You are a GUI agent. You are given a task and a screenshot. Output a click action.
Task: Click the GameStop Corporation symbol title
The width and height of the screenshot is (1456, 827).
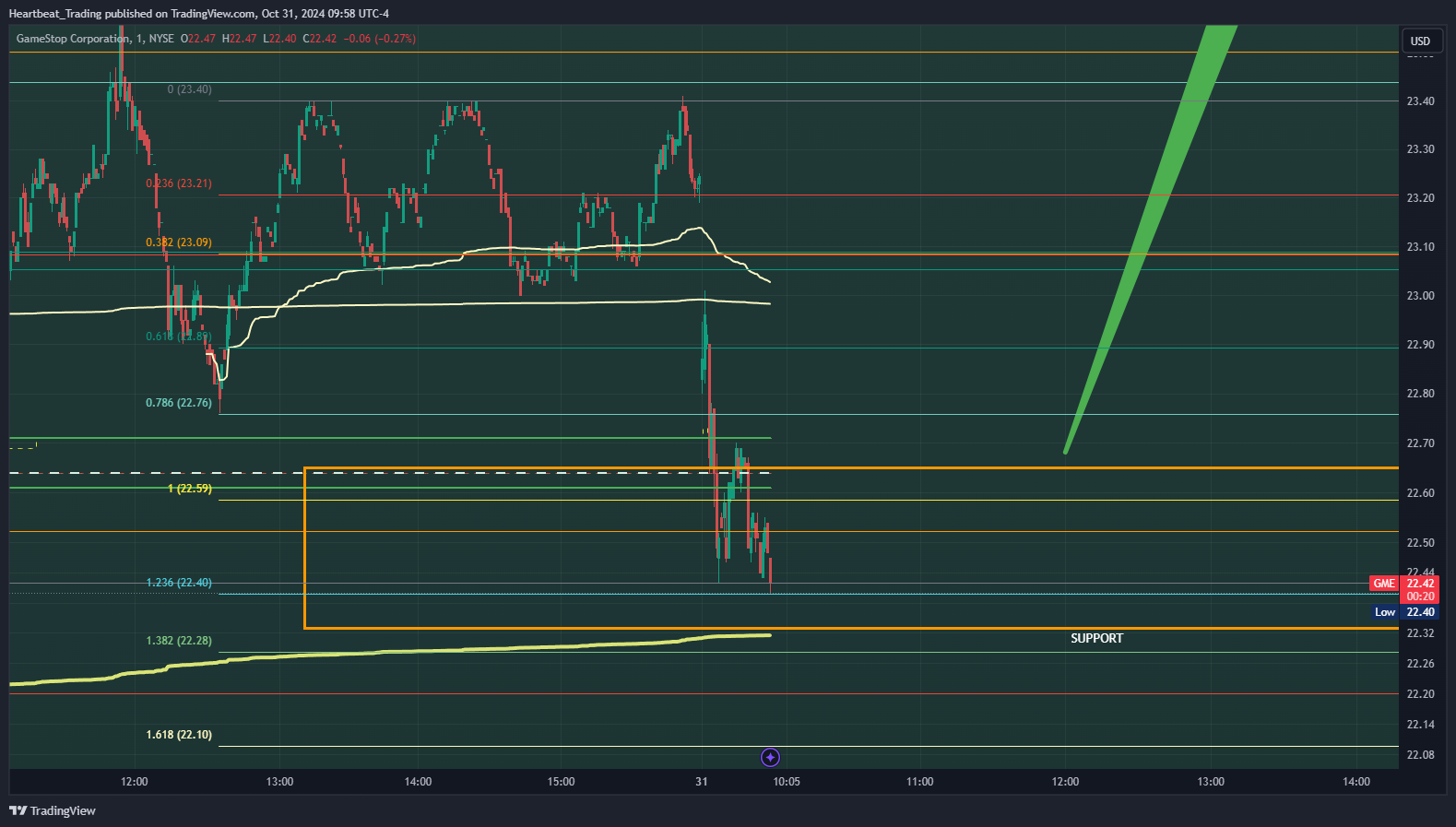click(x=73, y=39)
